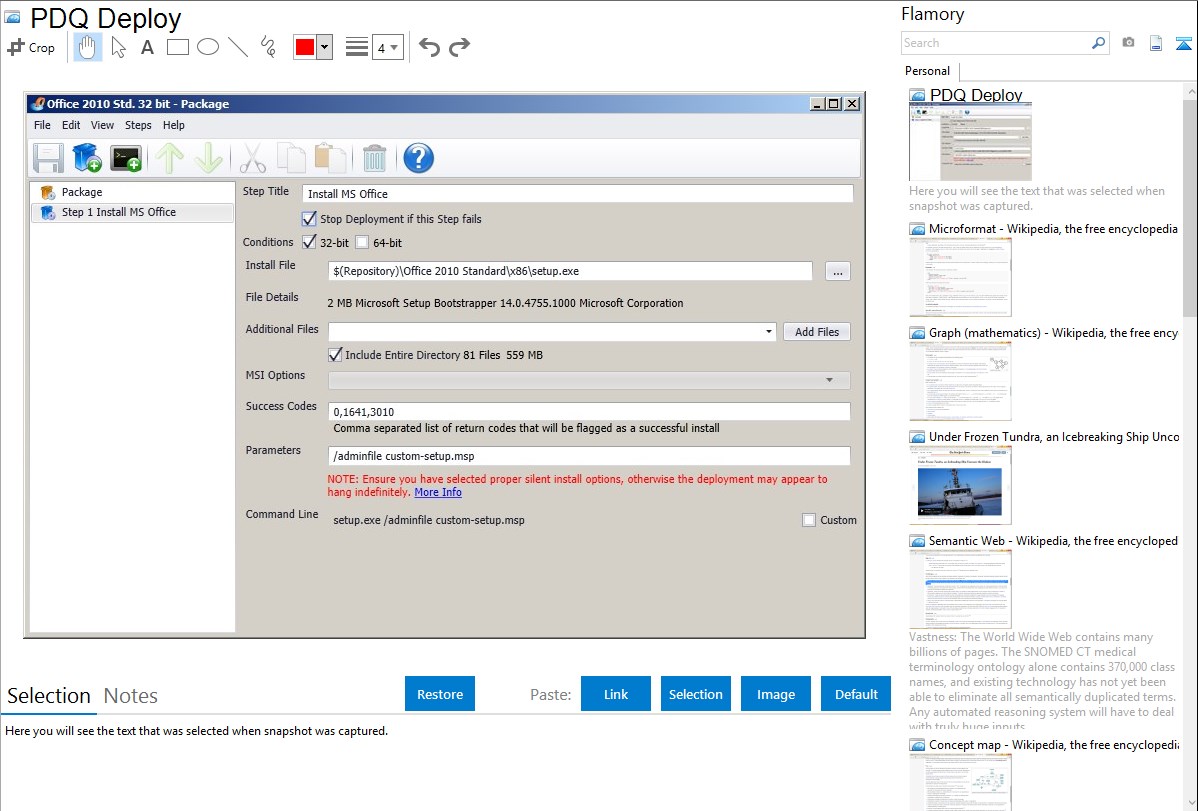
Task: Open the line width dropdown
Action: pyautogui.click(x=387, y=47)
